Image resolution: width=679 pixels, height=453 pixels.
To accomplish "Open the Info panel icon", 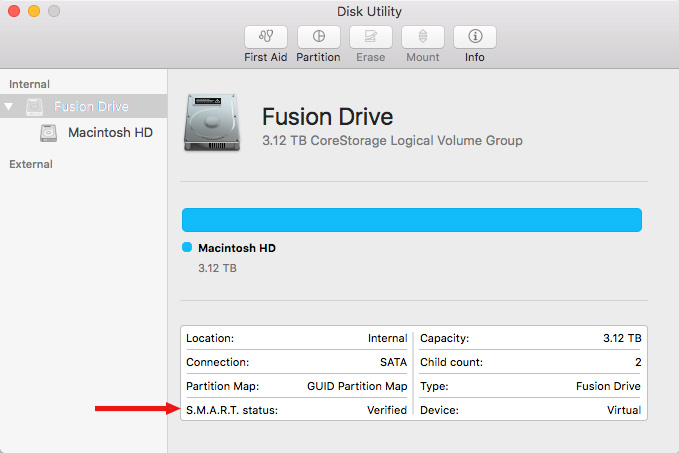I will click(x=475, y=37).
